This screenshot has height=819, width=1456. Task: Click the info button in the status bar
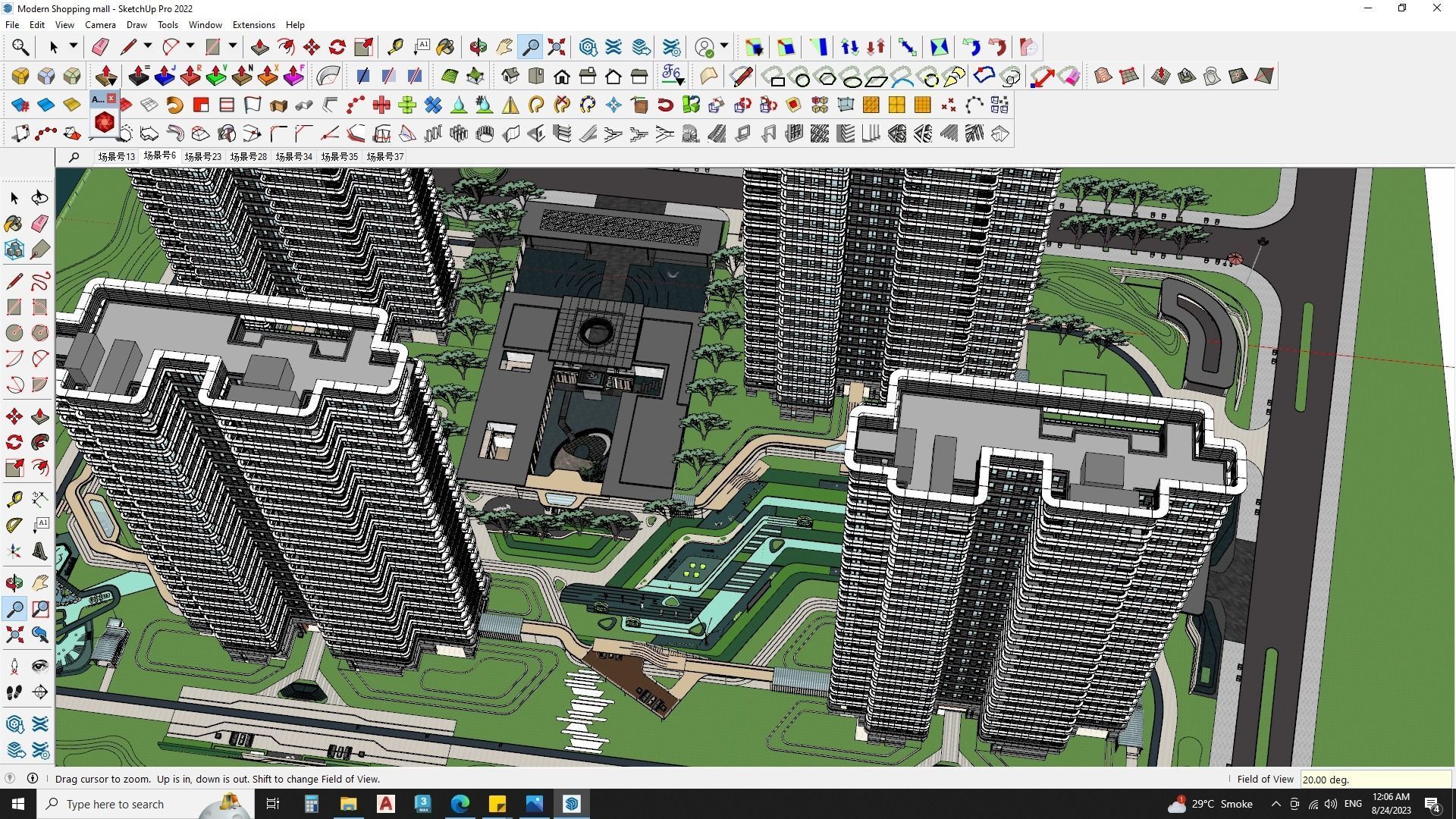pos(32,778)
